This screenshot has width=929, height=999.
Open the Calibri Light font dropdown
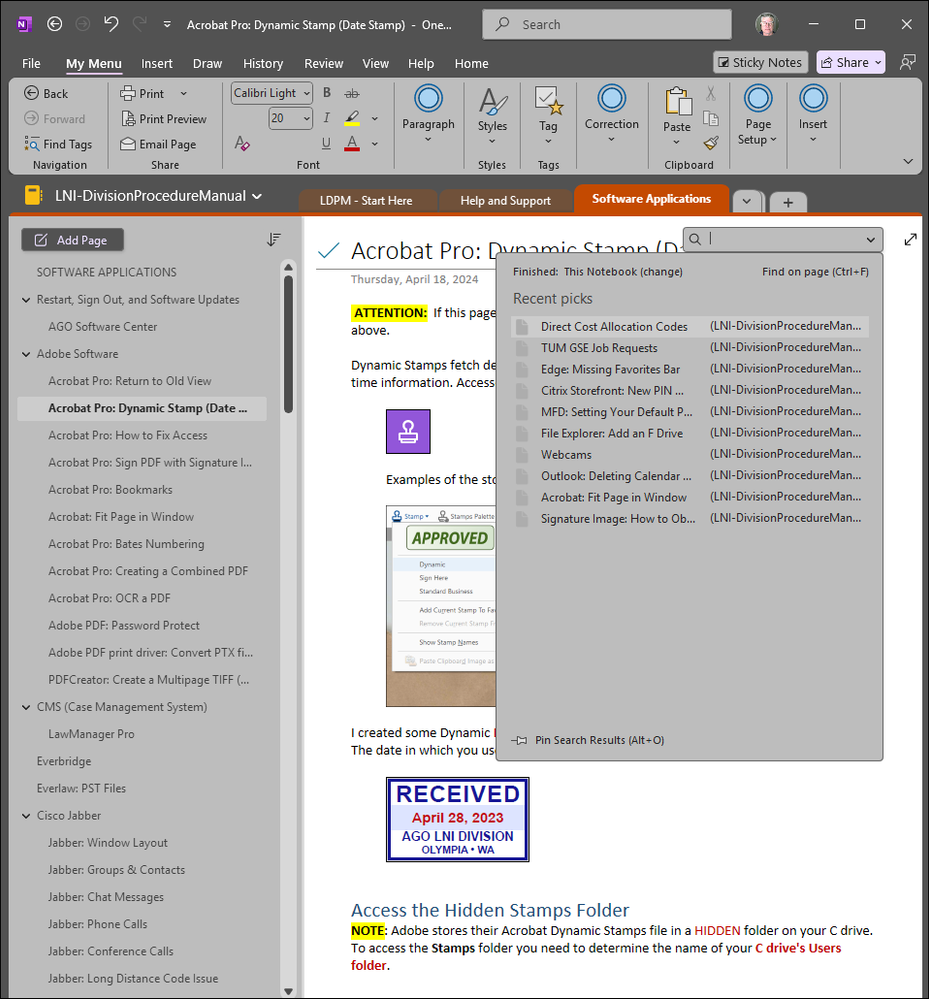[x=306, y=93]
